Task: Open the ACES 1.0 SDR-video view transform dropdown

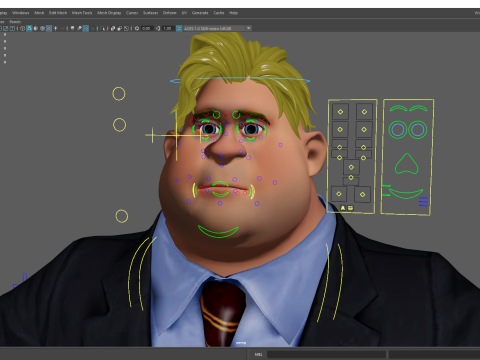Action: pos(218,28)
